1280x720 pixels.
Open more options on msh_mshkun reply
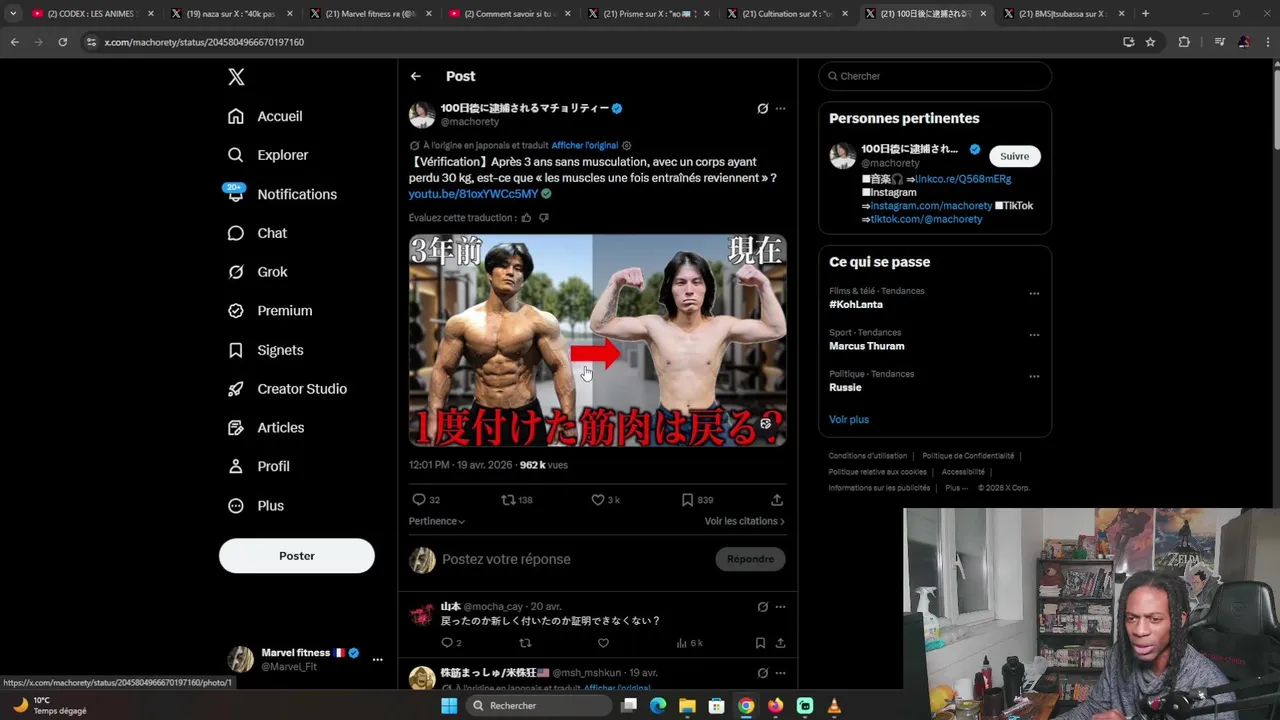[780, 673]
